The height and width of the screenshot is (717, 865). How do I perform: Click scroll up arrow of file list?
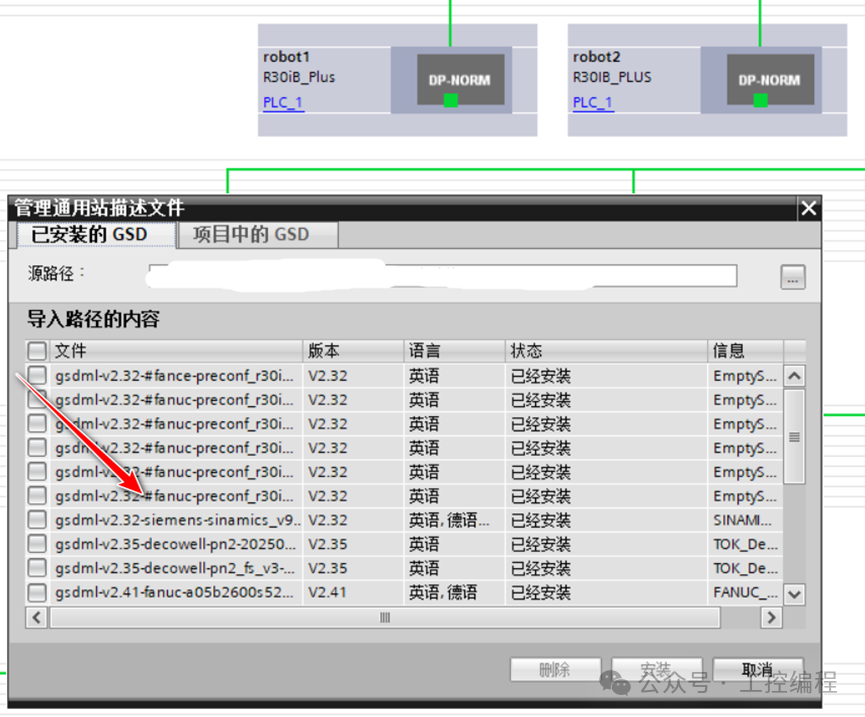pos(794,376)
